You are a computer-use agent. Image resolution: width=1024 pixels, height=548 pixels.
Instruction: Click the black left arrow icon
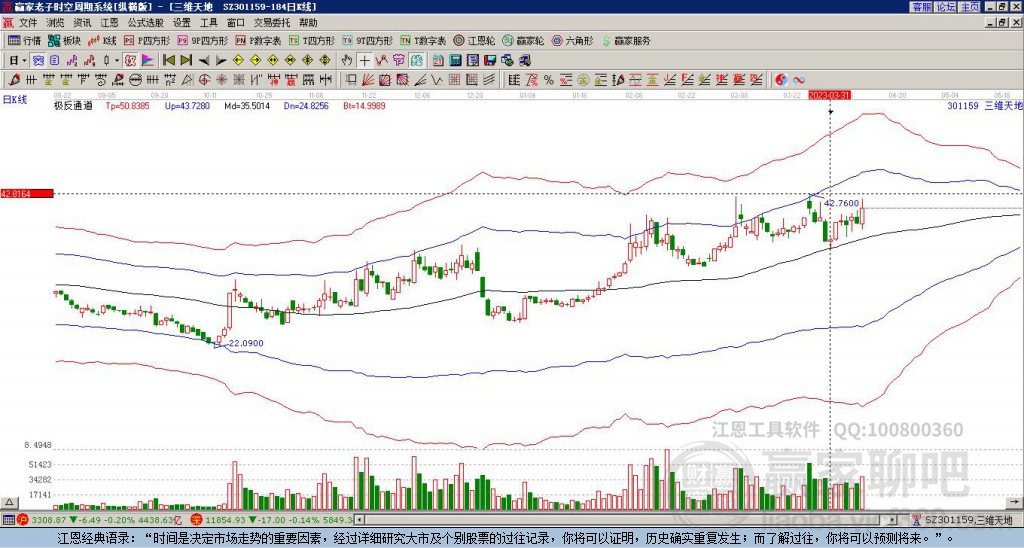(x=204, y=61)
